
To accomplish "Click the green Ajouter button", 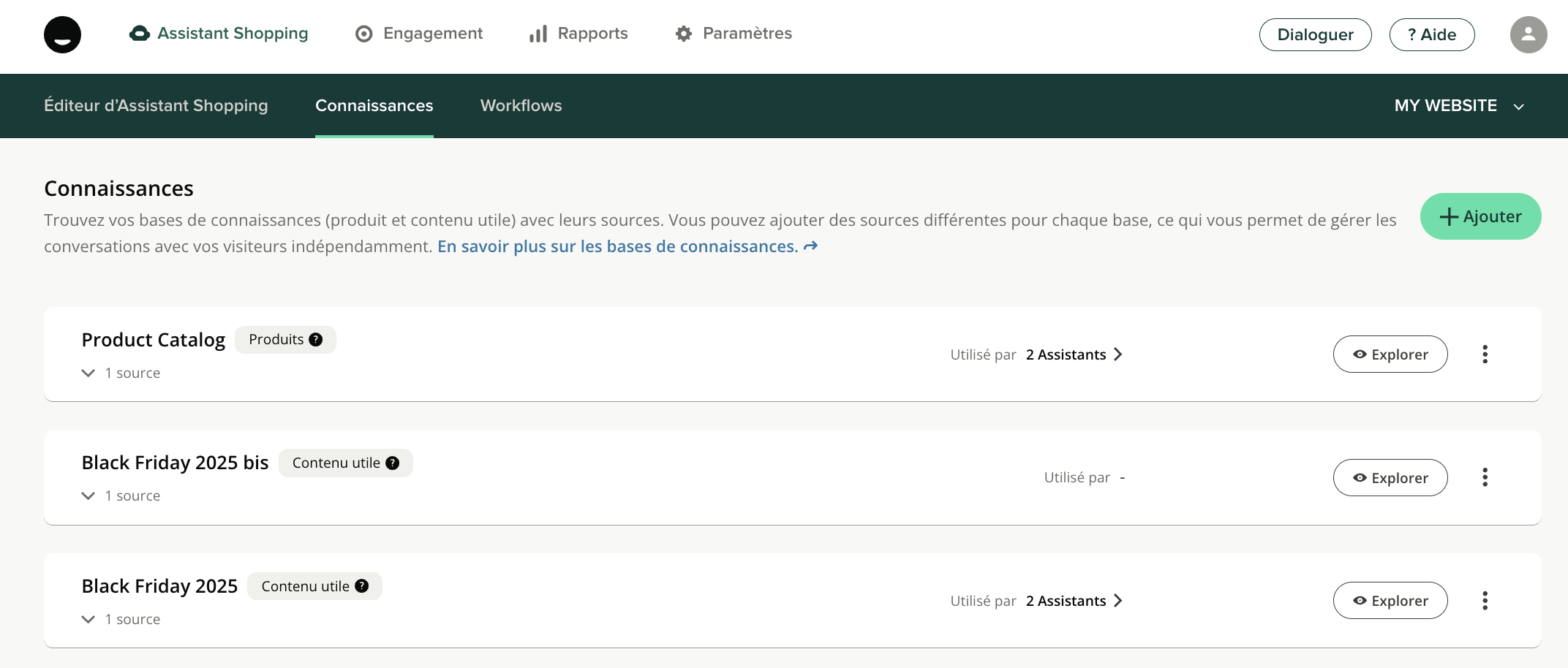I will [x=1480, y=216].
